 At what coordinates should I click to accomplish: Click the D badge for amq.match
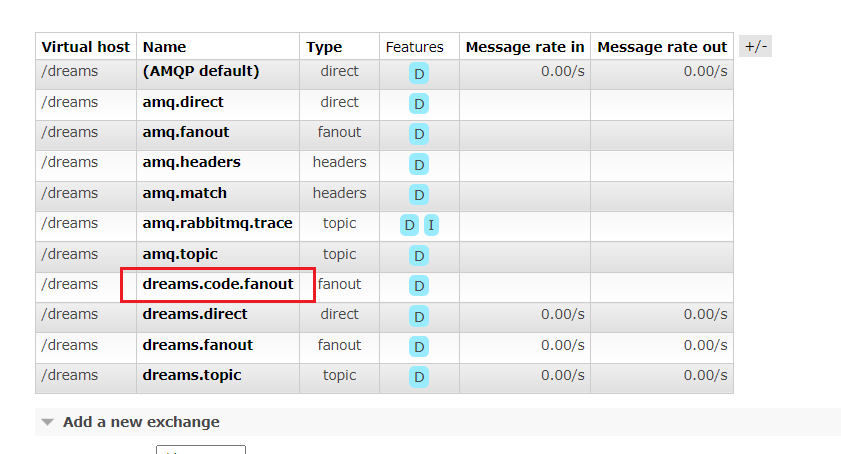[419, 195]
